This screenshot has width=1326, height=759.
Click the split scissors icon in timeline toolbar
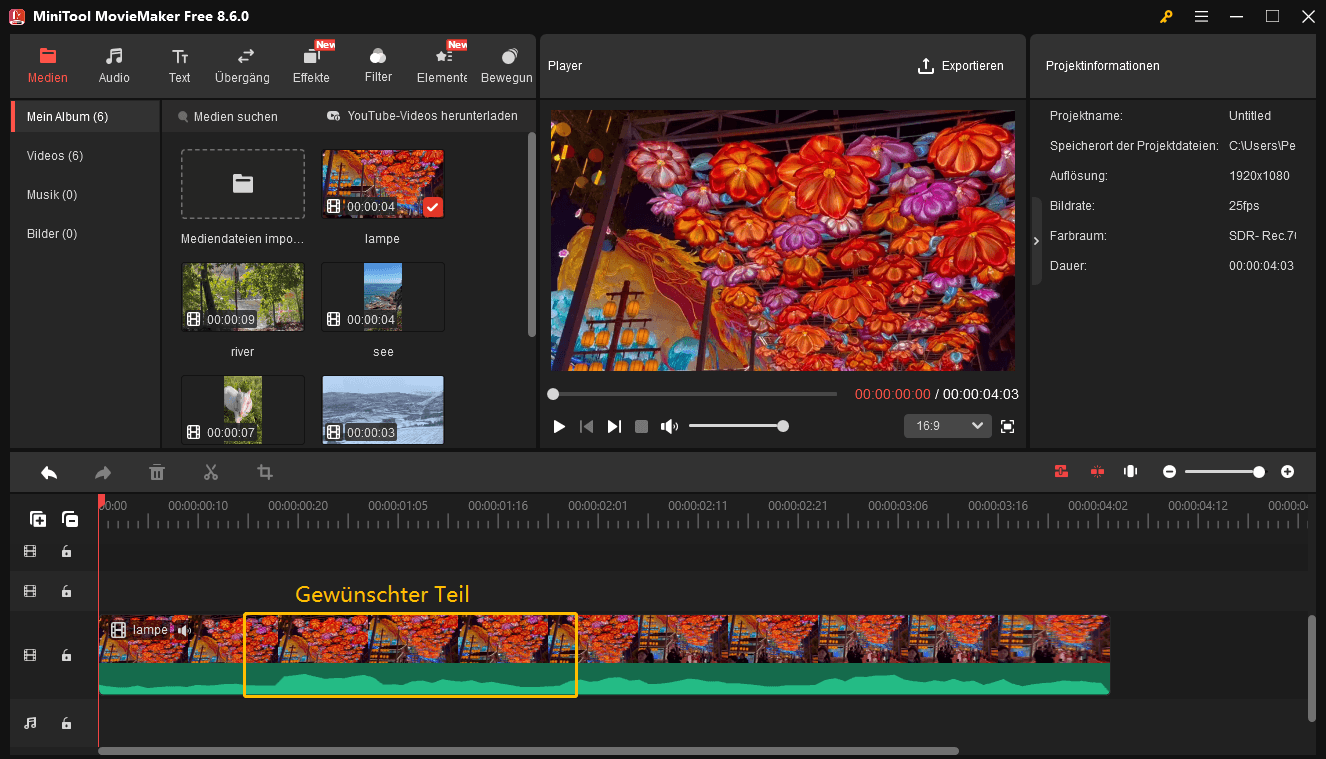[211, 472]
